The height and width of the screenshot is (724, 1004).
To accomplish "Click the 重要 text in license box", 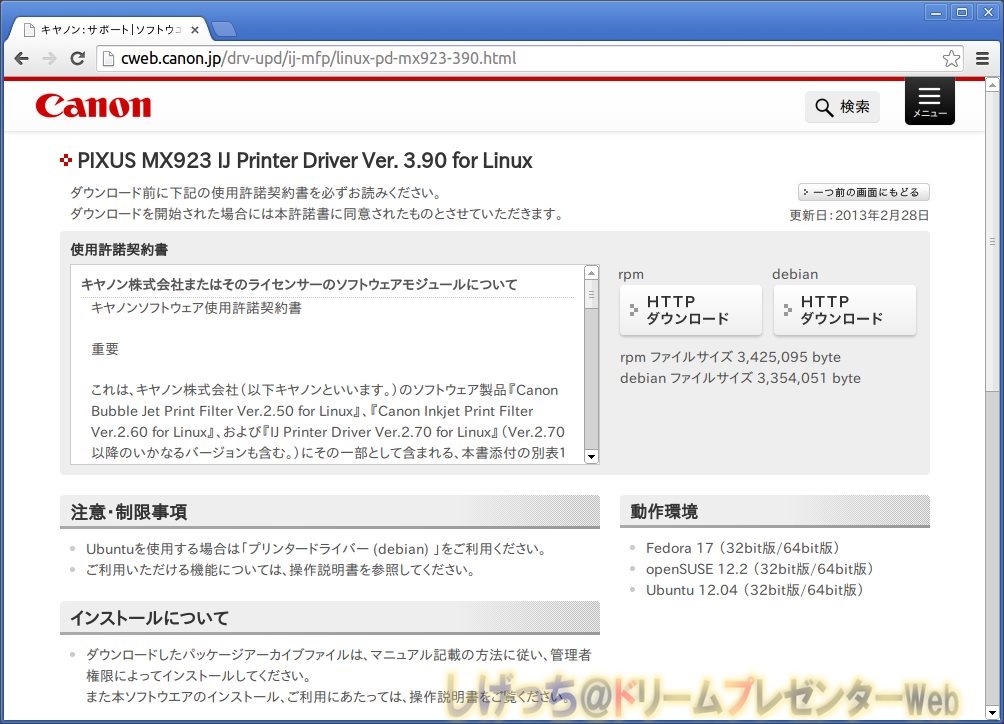I will coord(105,349).
